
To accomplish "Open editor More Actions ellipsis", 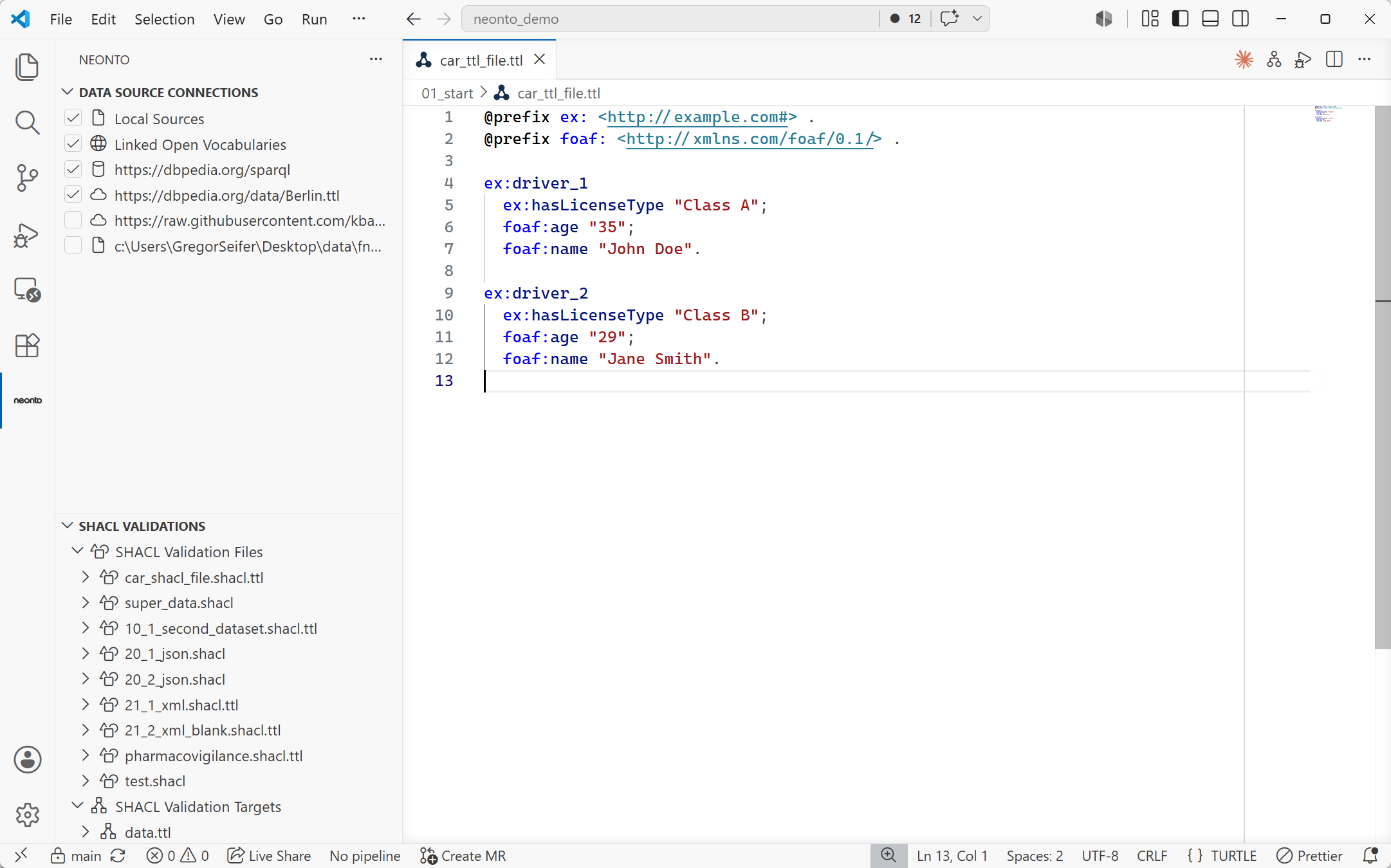I will pos(1364,60).
